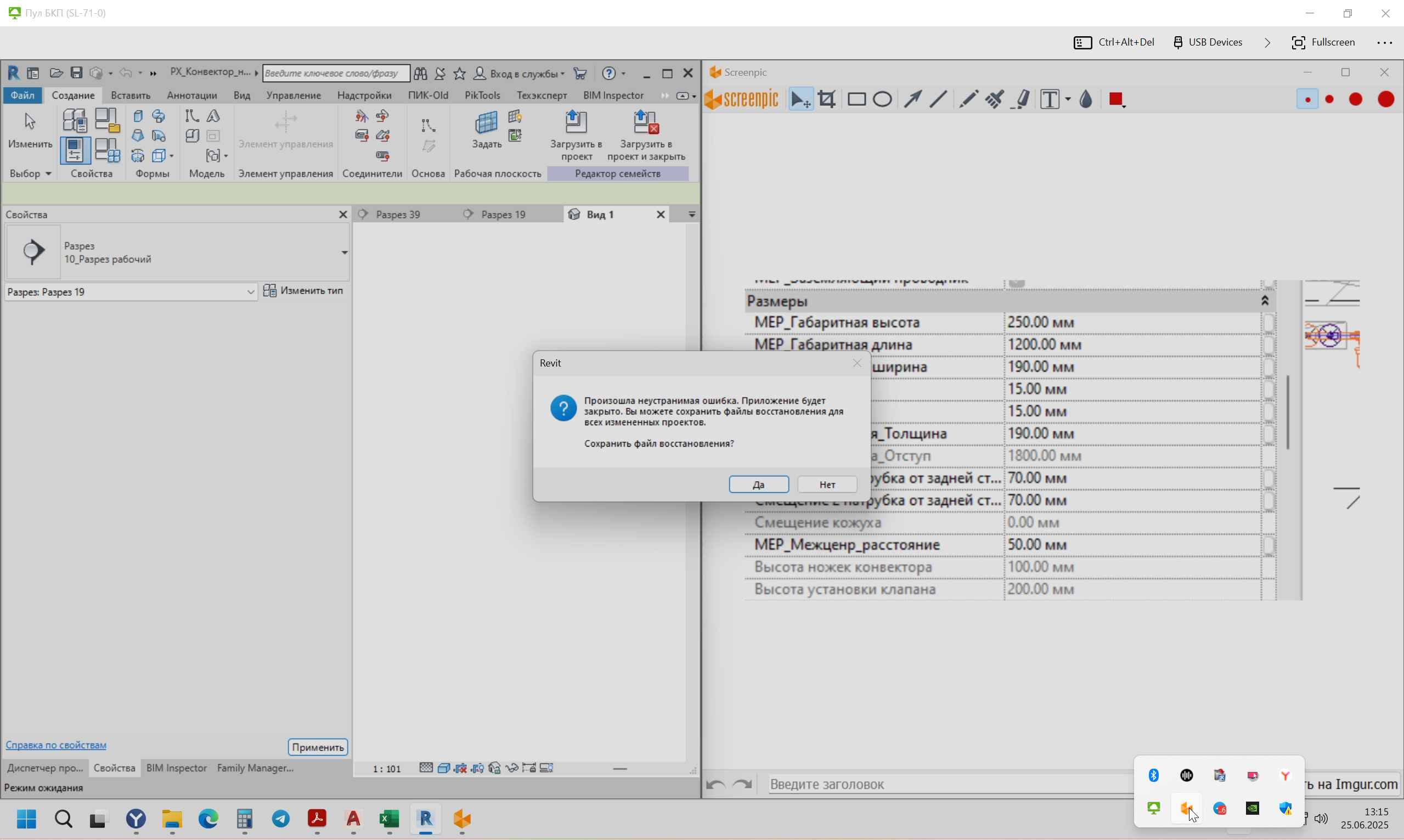Switch to the Вставить ribbon tab
Screen dimensions: 1404x840
131,95
